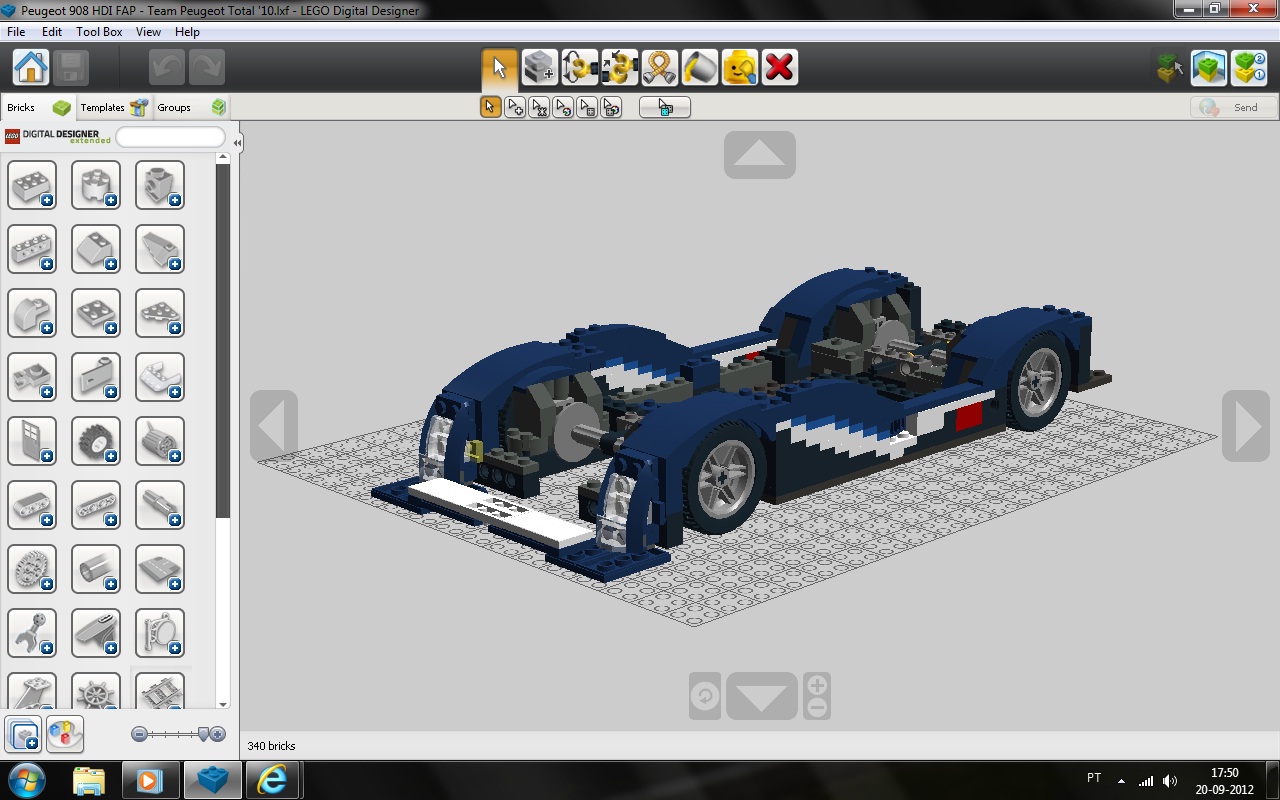Click the brick palette size slider handle
The width and height of the screenshot is (1280, 800).
(x=205, y=734)
